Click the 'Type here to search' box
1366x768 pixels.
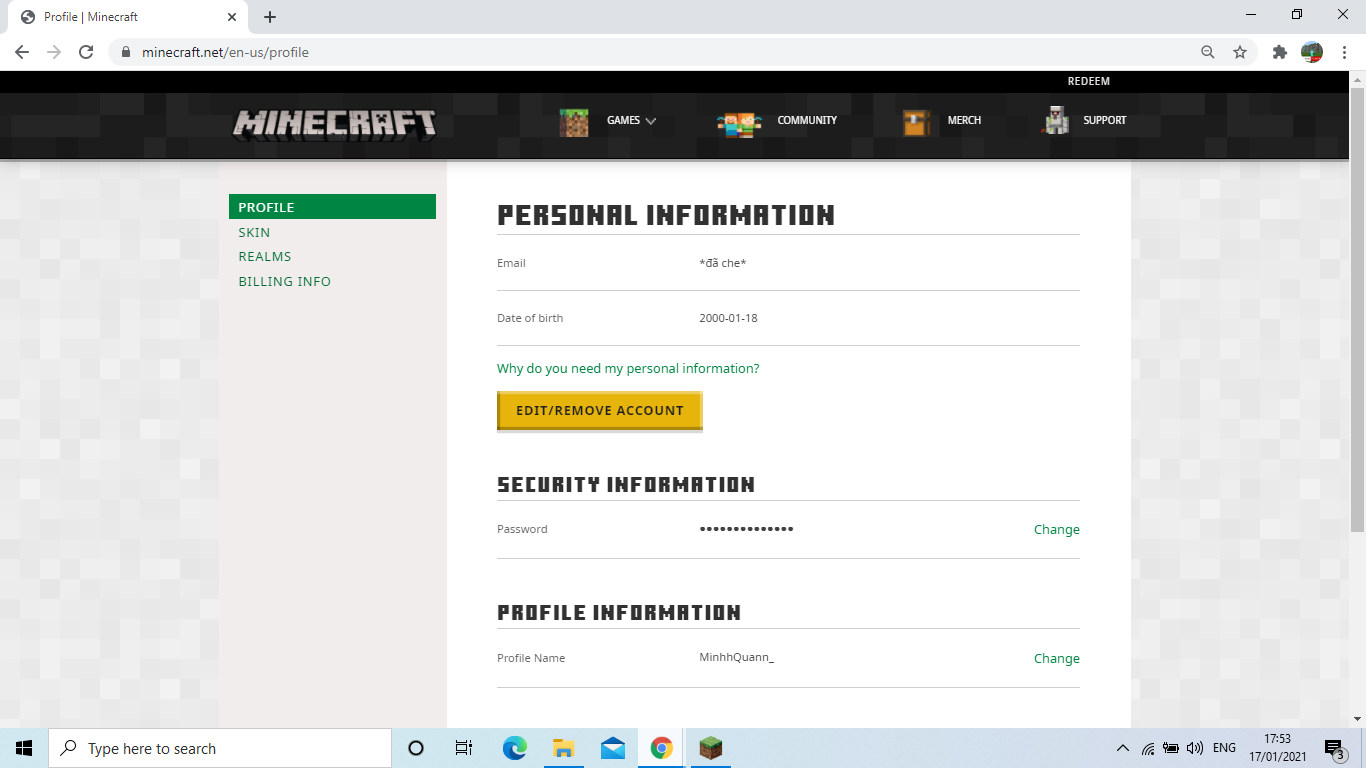[220, 748]
